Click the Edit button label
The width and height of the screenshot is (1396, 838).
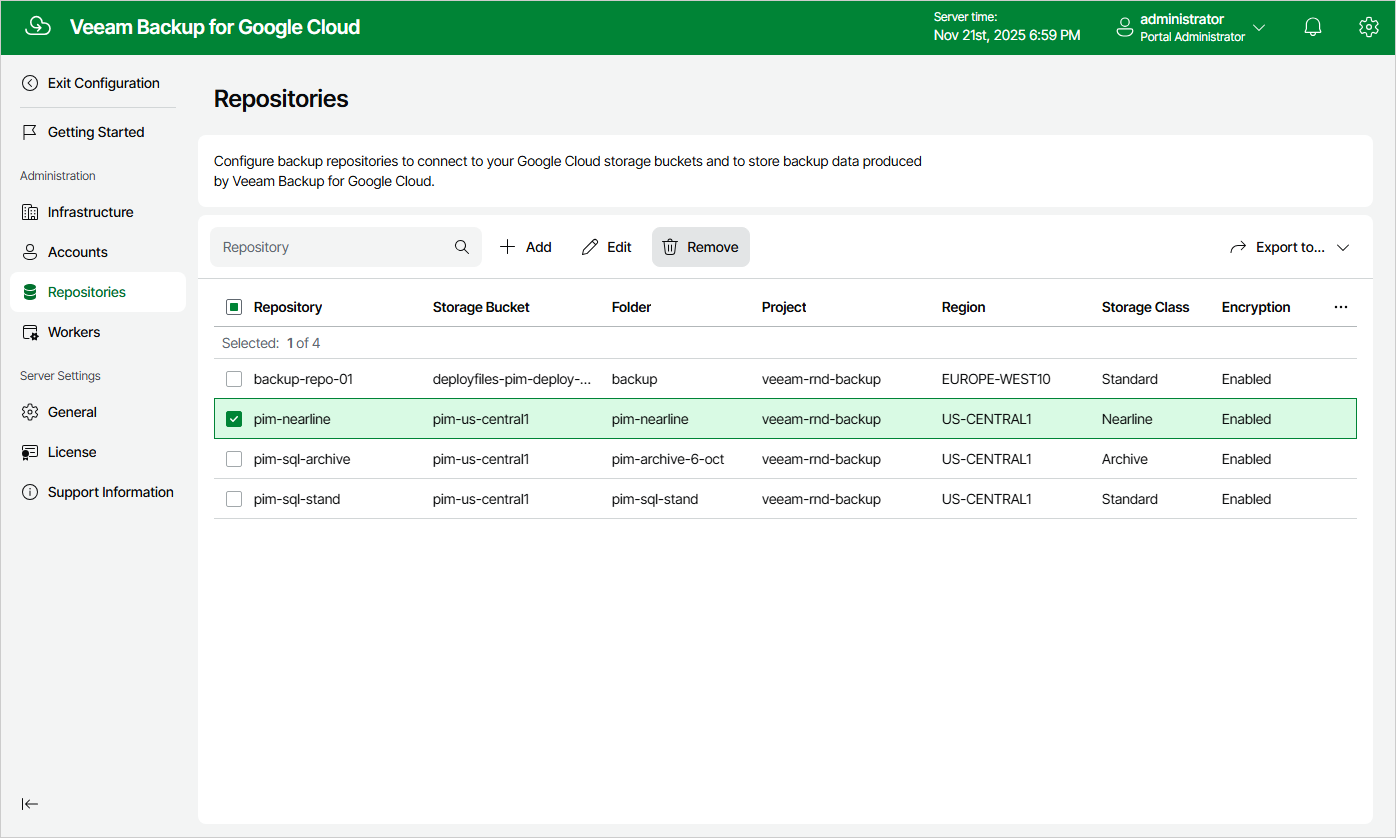(x=620, y=247)
